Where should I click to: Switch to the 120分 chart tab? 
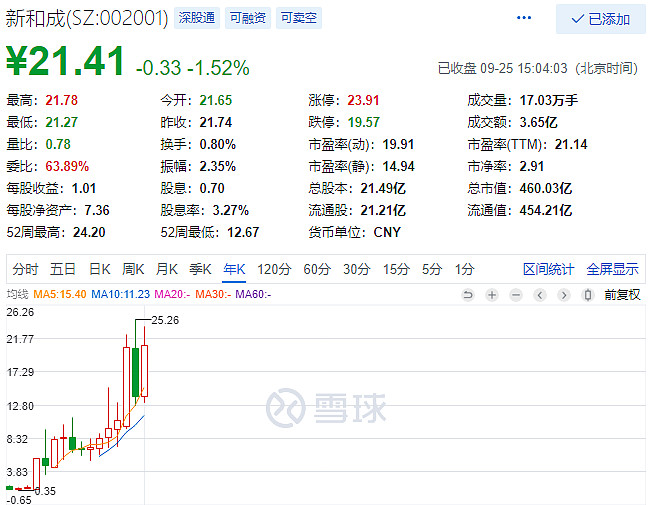[x=274, y=269]
